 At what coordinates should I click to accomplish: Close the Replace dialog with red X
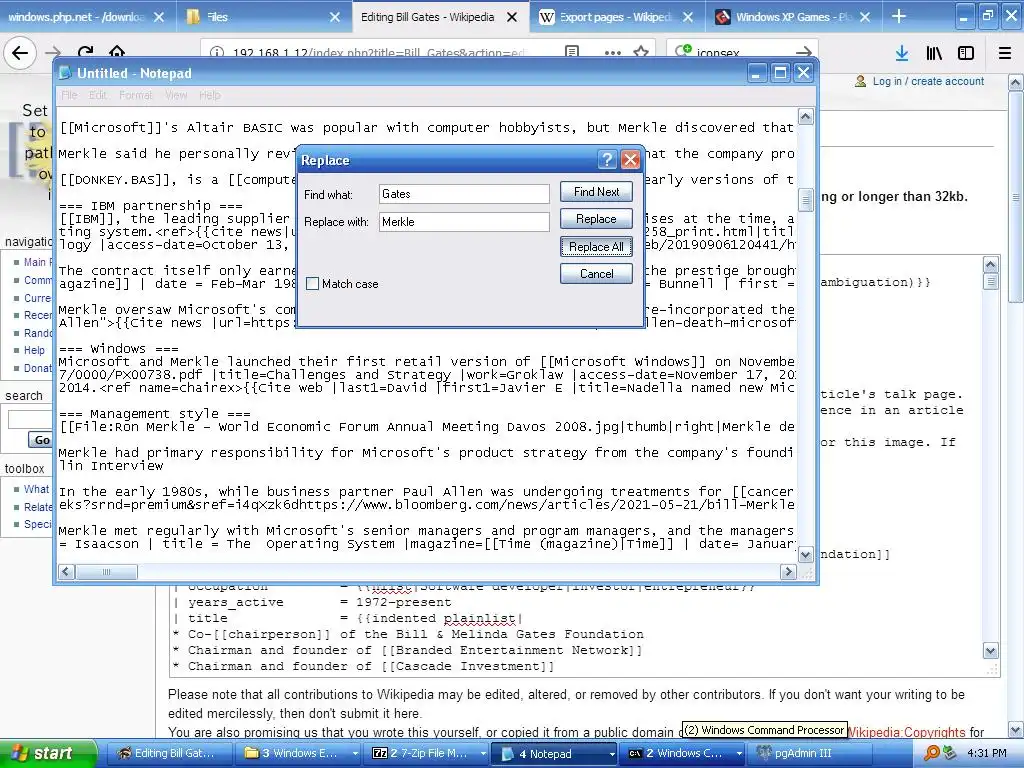pos(630,160)
